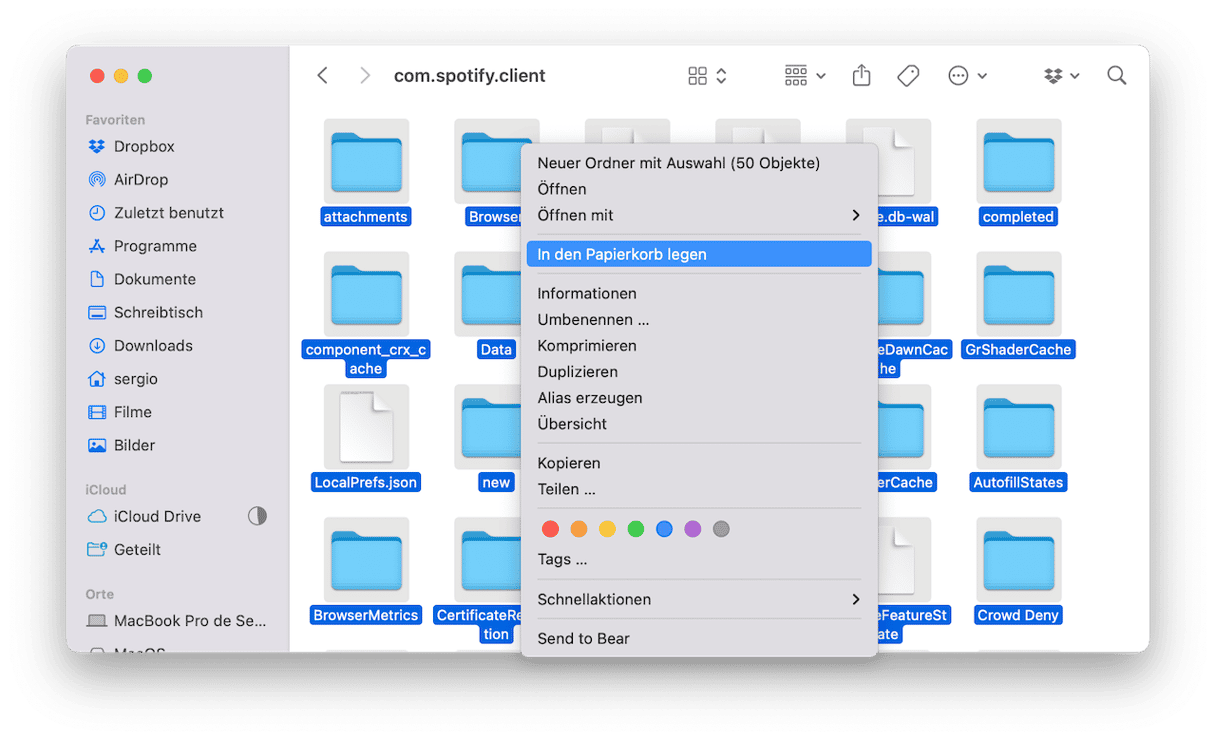Select the attachments folder
The image size is (1216, 740).
pos(366,172)
